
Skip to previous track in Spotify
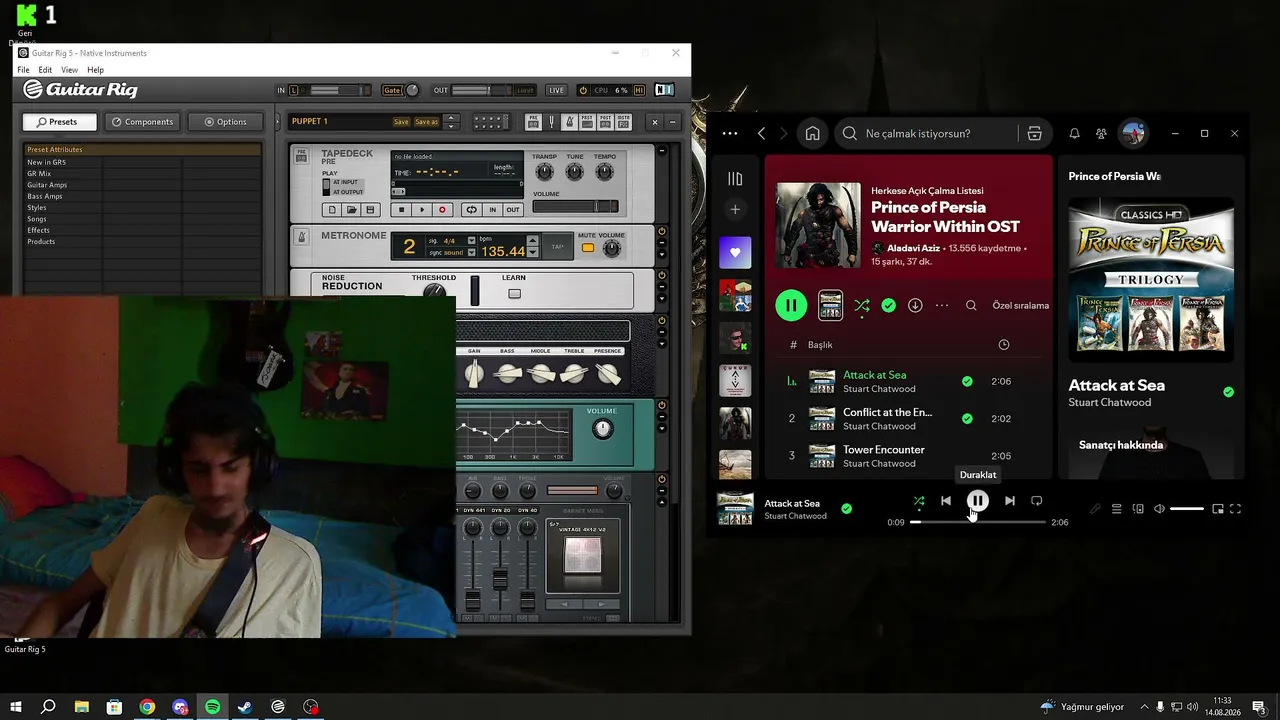click(x=946, y=501)
